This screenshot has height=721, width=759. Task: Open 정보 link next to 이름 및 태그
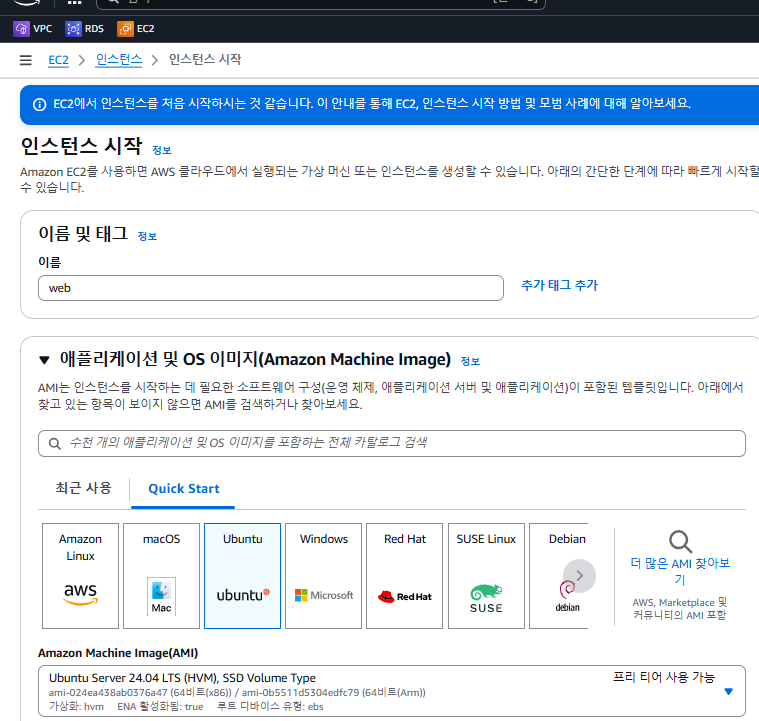click(x=147, y=236)
